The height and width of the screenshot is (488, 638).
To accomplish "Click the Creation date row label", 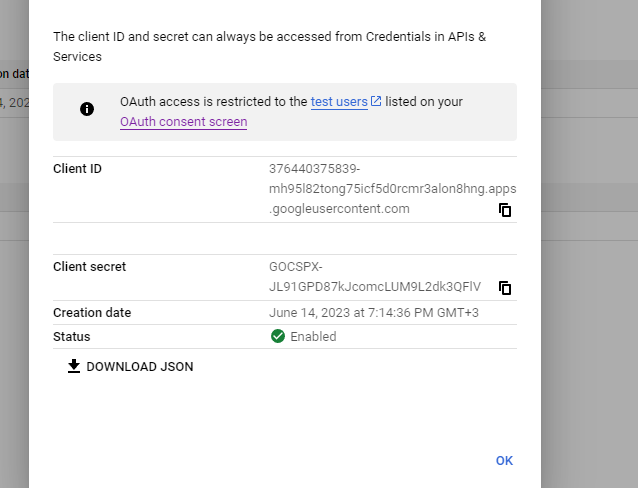I will [x=92, y=313].
